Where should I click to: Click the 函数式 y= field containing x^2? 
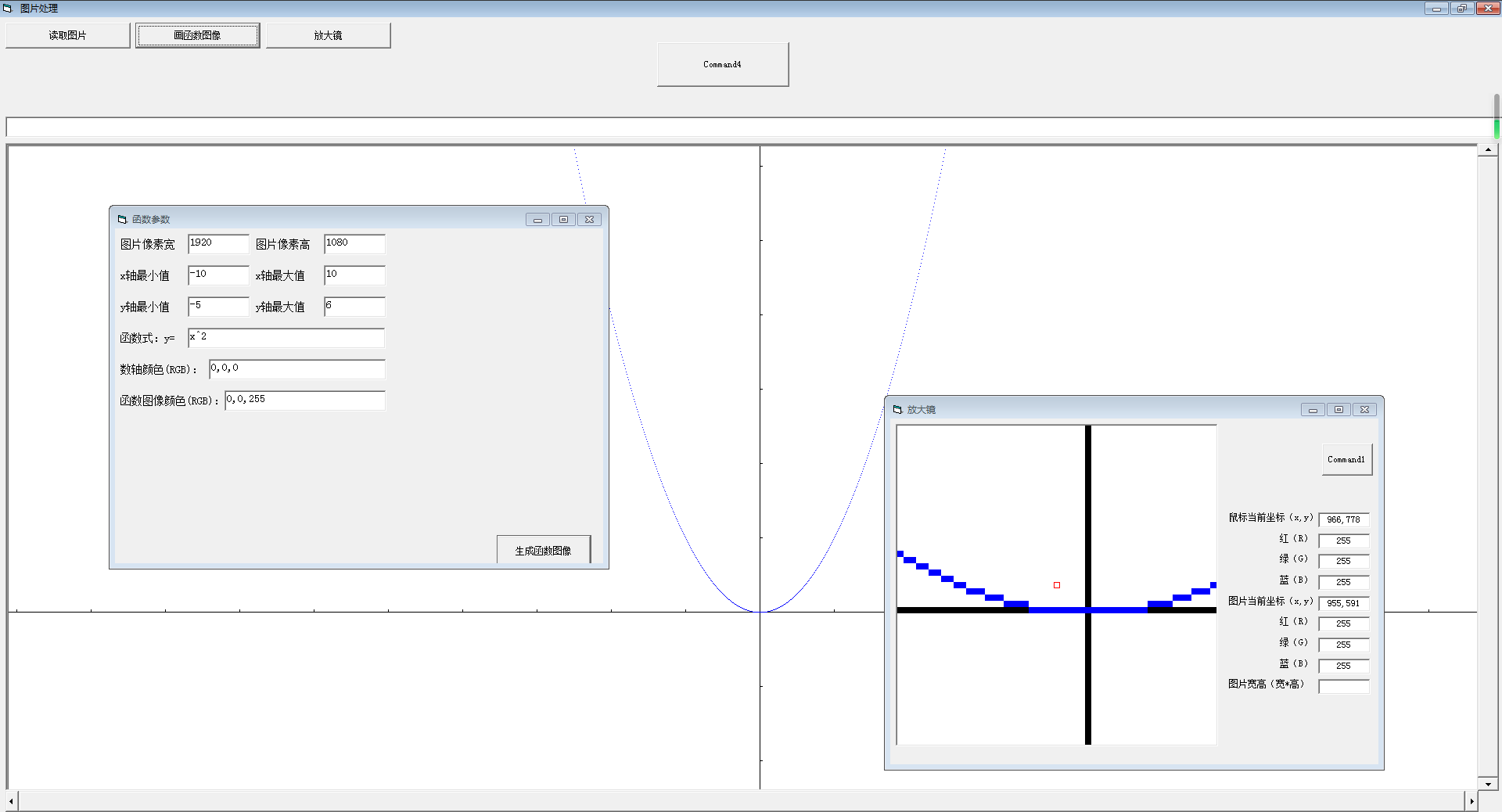tap(286, 337)
